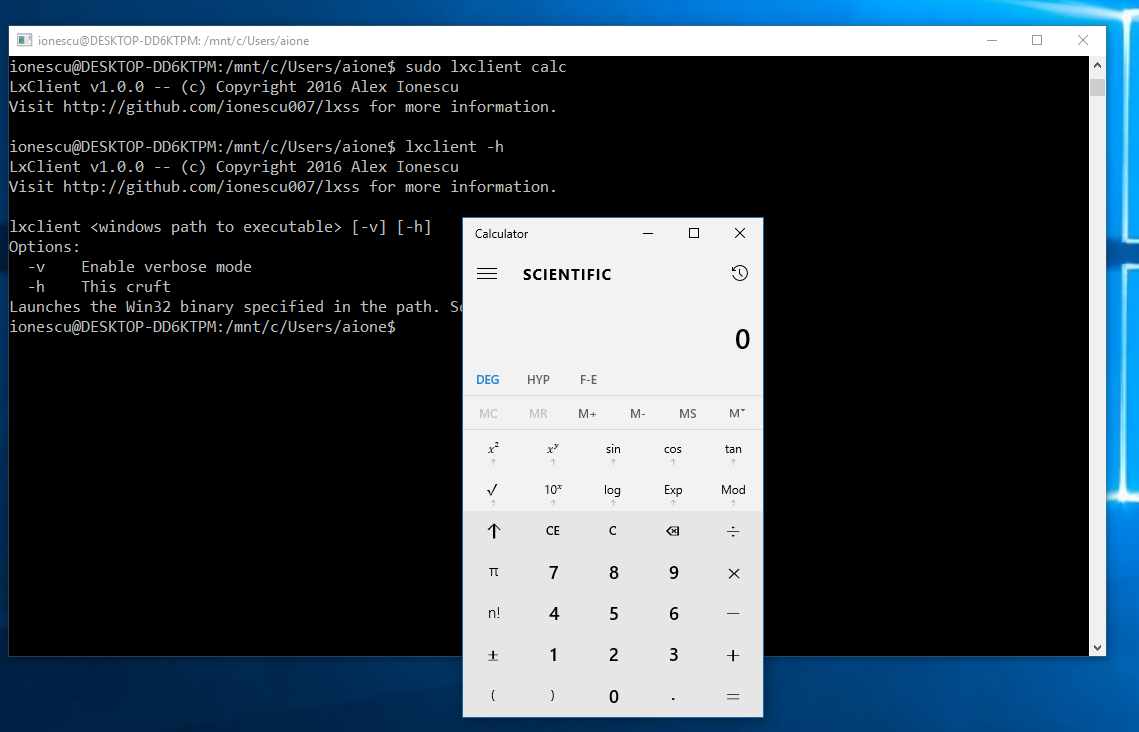1139x732 pixels.
Task: Toggle HYP hyperbolic functions
Action: pos(538,380)
